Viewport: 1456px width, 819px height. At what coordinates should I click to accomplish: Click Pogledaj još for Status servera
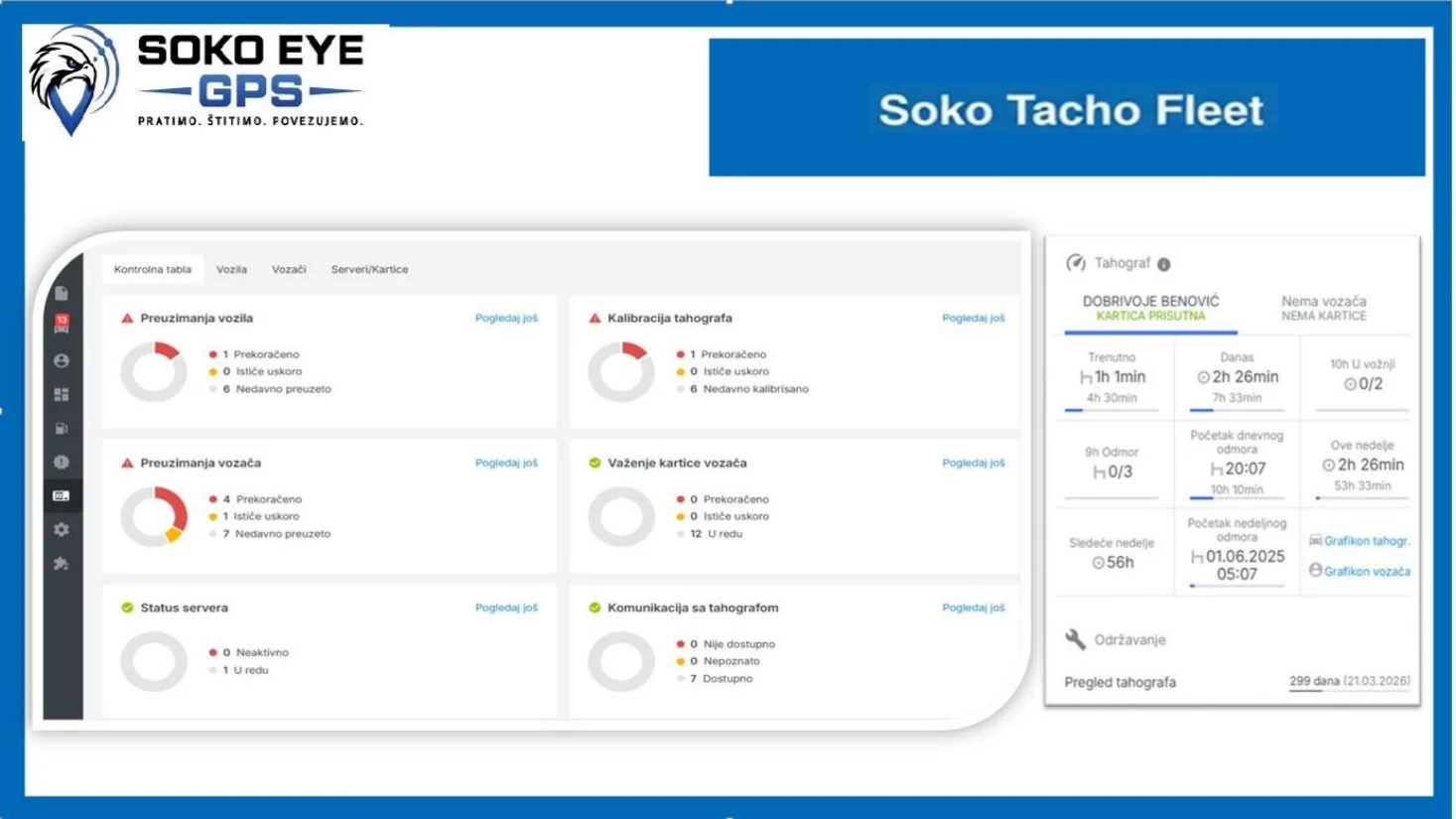(x=506, y=608)
